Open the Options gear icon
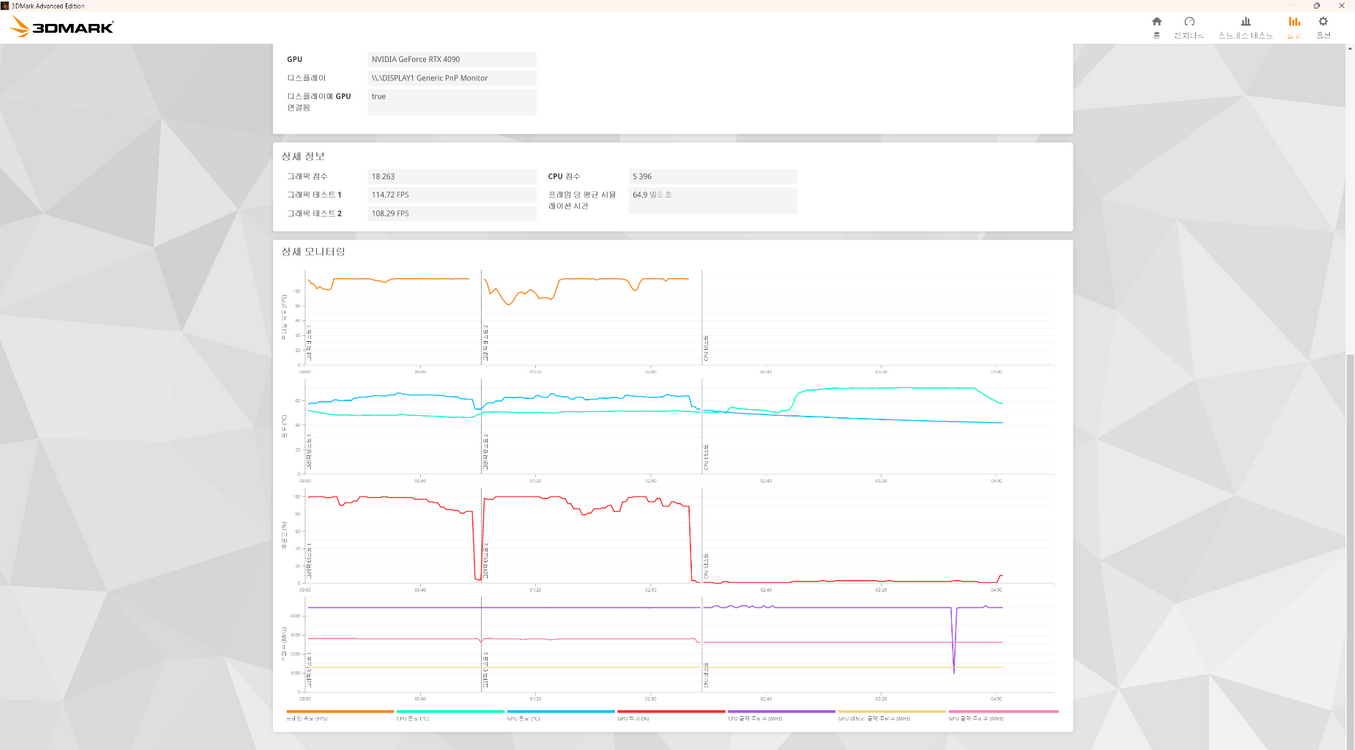Viewport: 1355px width, 750px height. click(x=1323, y=22)
